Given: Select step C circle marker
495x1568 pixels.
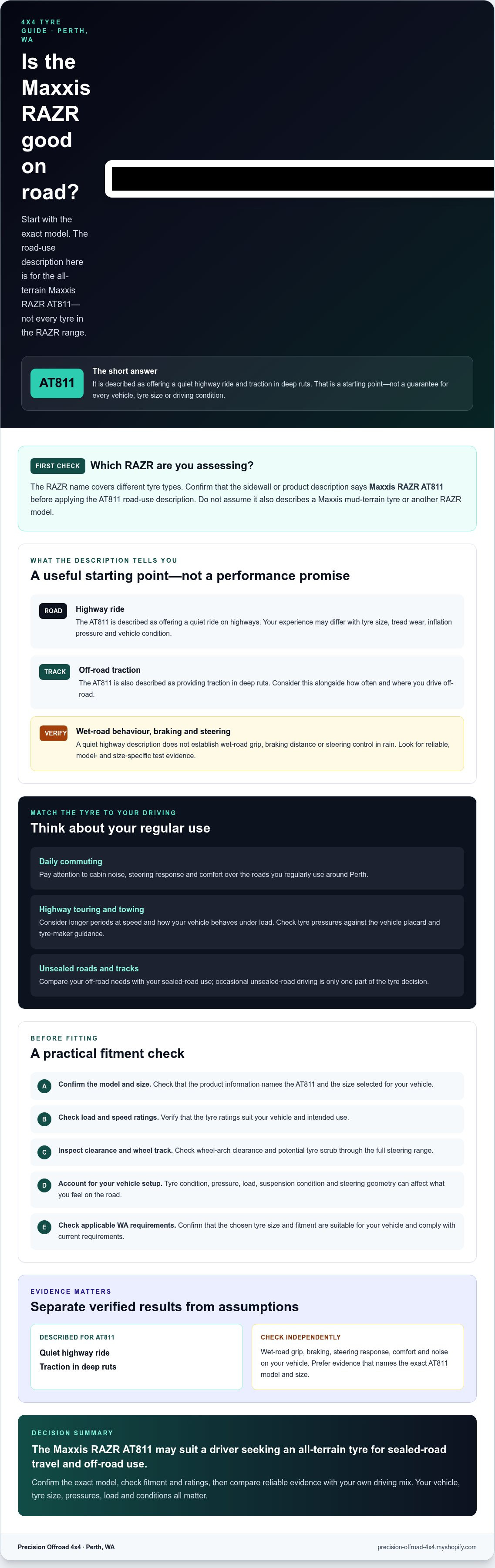Looking at the screenshot, I should coord(44,1152).
